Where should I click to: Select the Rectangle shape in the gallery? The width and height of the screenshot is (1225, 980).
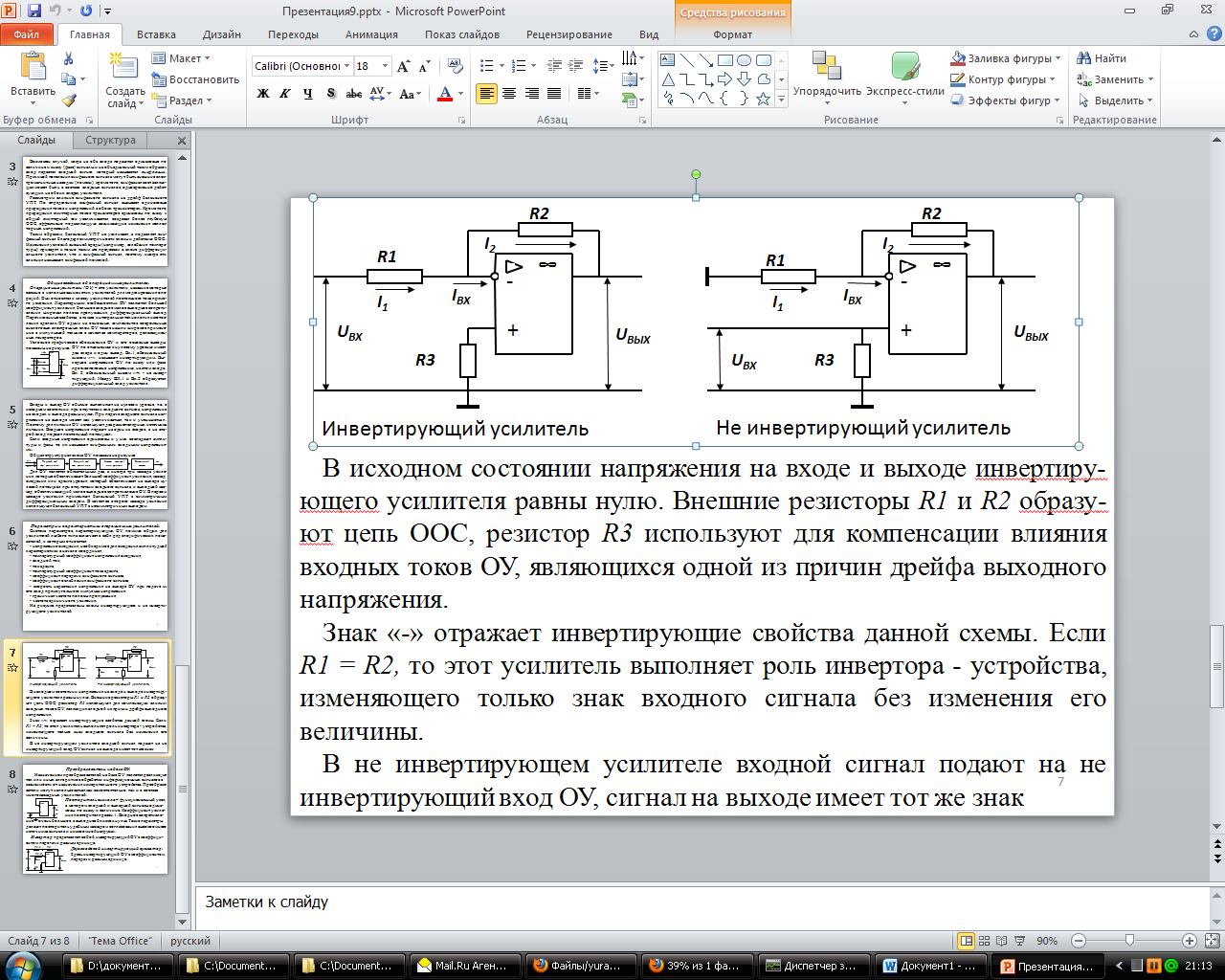click(725, 60)
